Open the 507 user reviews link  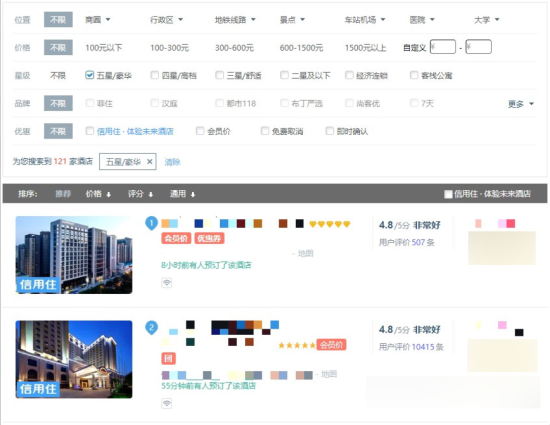418,242
